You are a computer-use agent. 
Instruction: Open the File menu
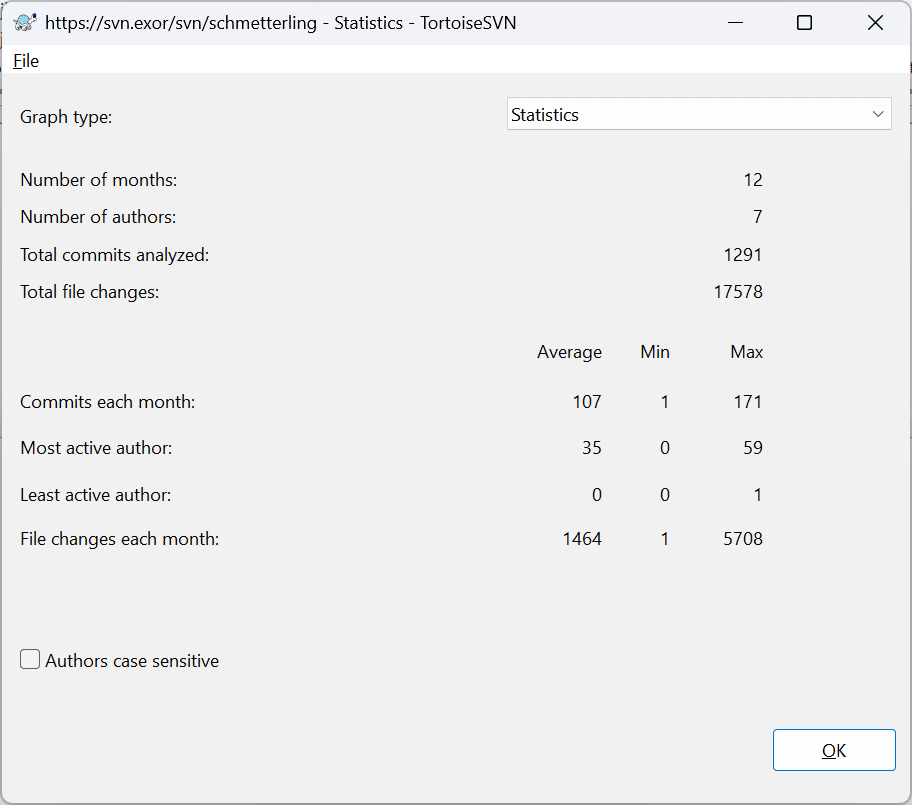(x=26, y=61)
